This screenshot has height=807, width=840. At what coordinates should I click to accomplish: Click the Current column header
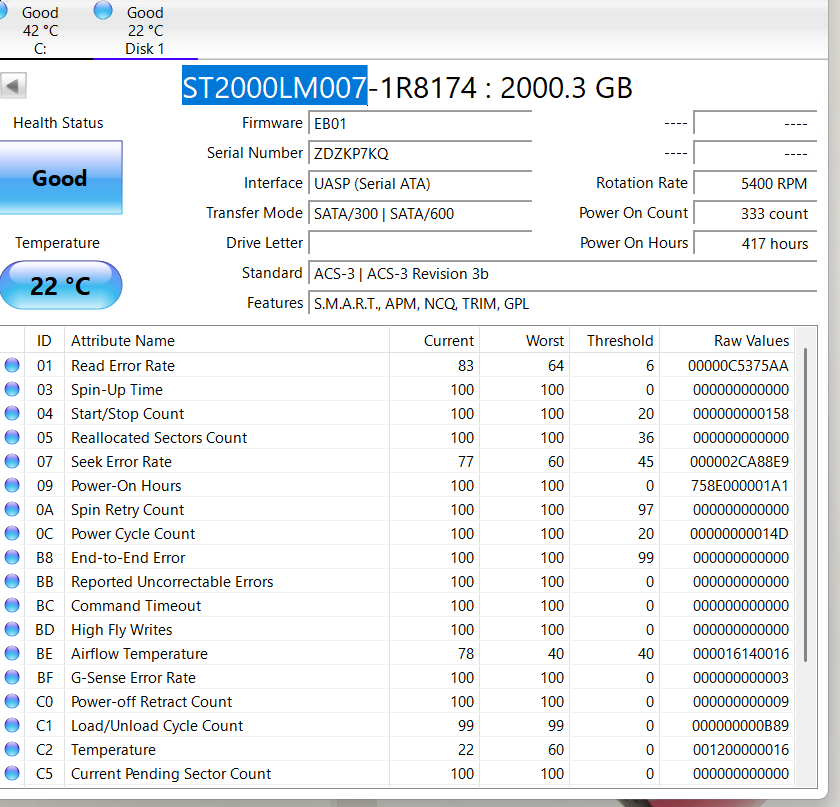[434, 340]
